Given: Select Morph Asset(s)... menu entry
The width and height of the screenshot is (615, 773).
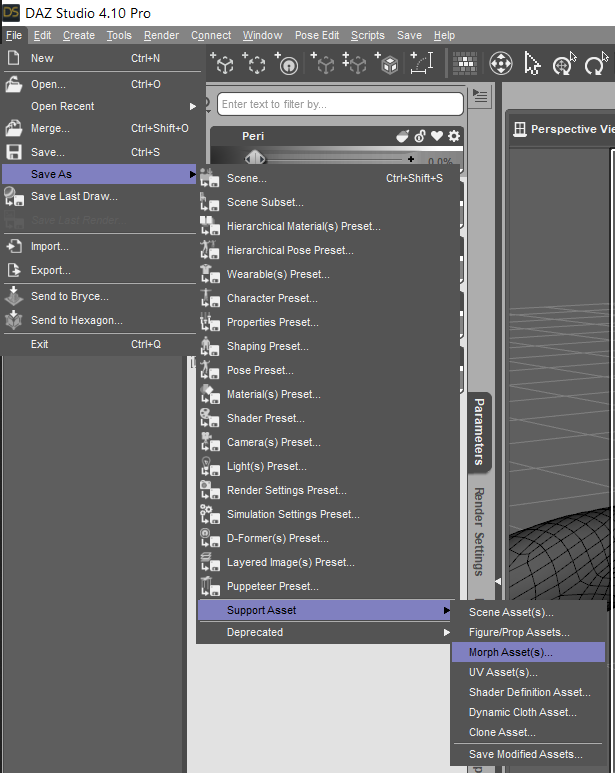Looking at the screenshot, I should click(x=528, y=652).
